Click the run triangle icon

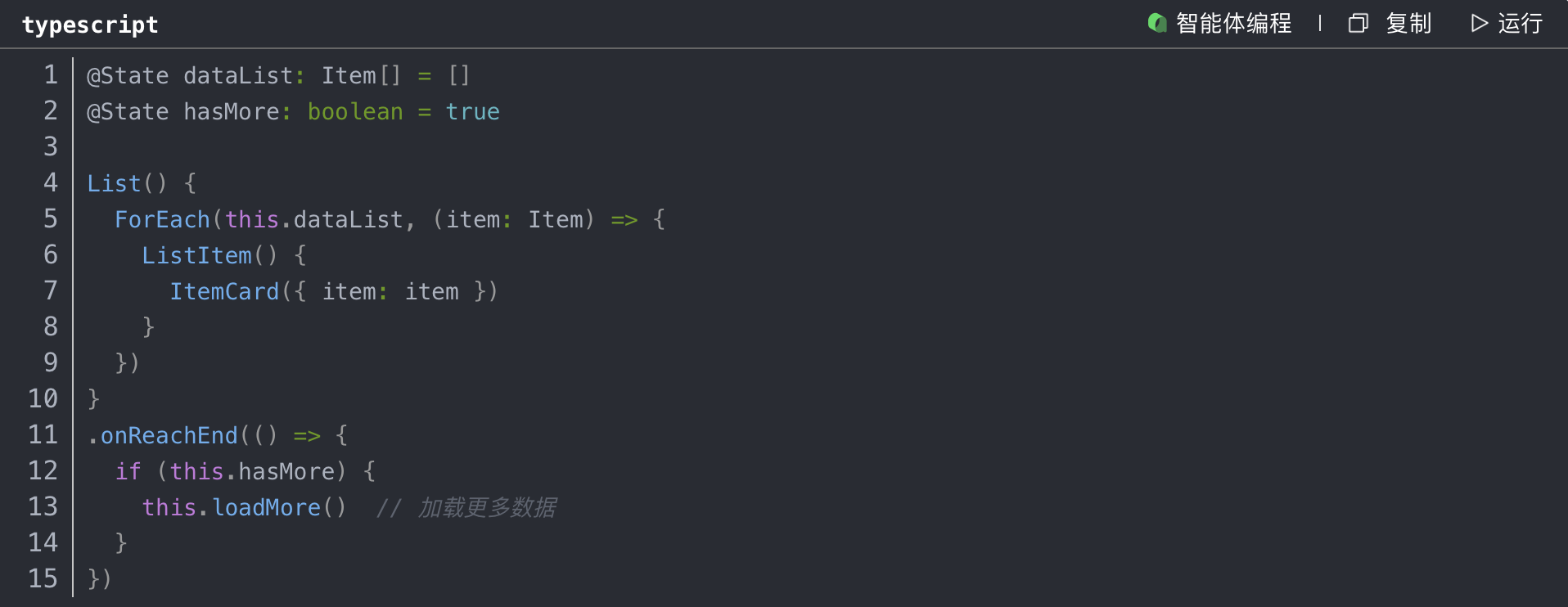pos(1479,23)
